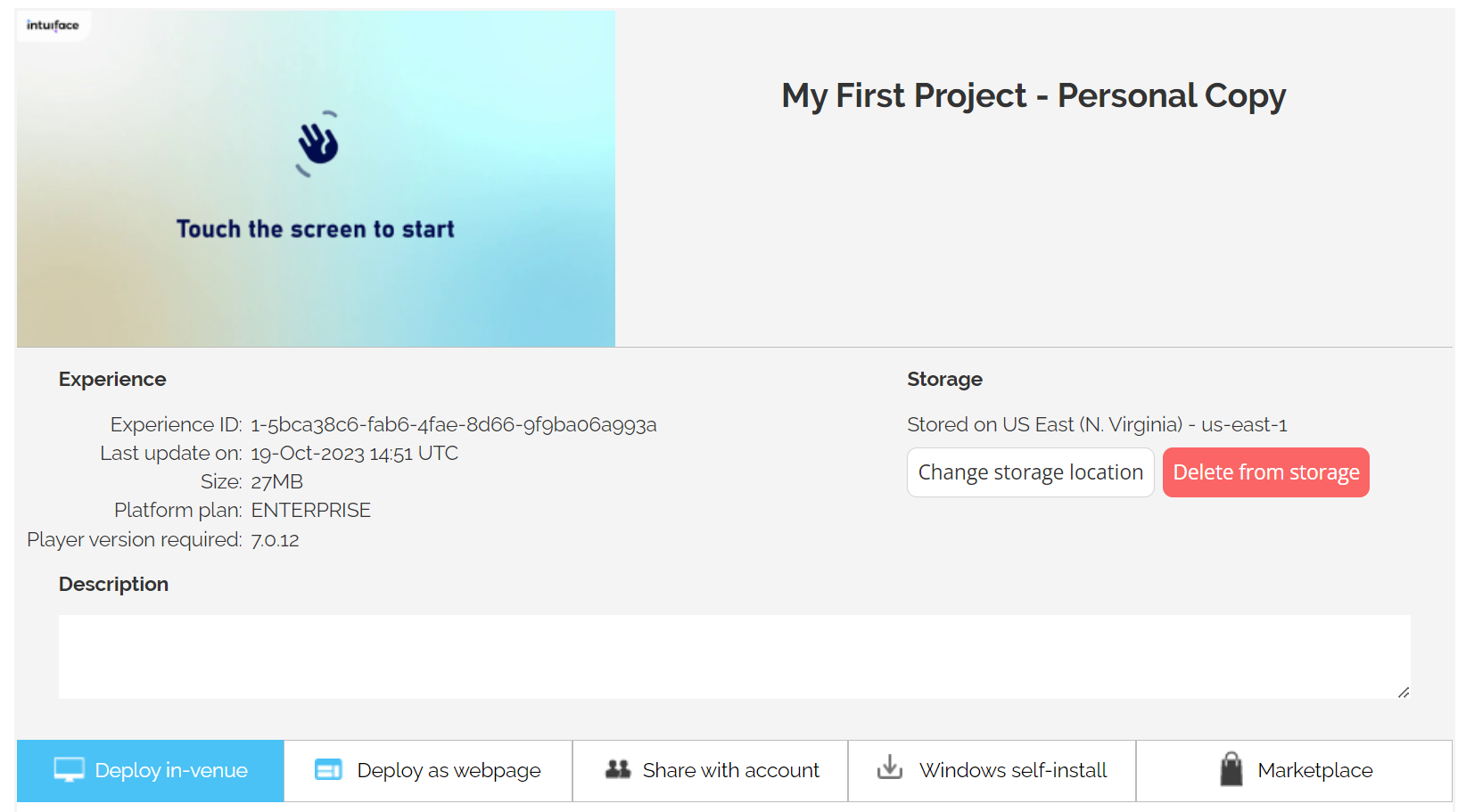Go to the Marketplace tab
Viewport: 1466px width, 812px height.
(x=1295, y=771)
